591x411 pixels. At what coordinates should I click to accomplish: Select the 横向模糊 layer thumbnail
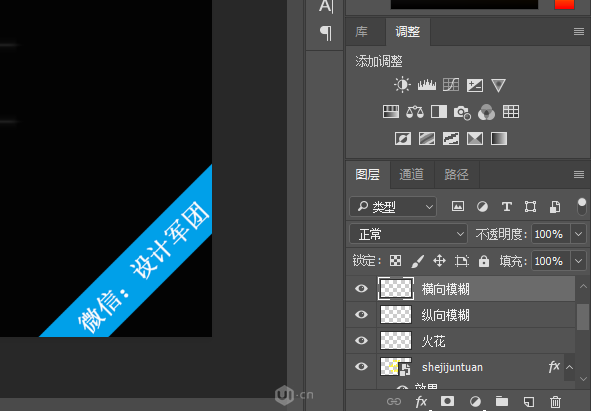tap(396, 288)
